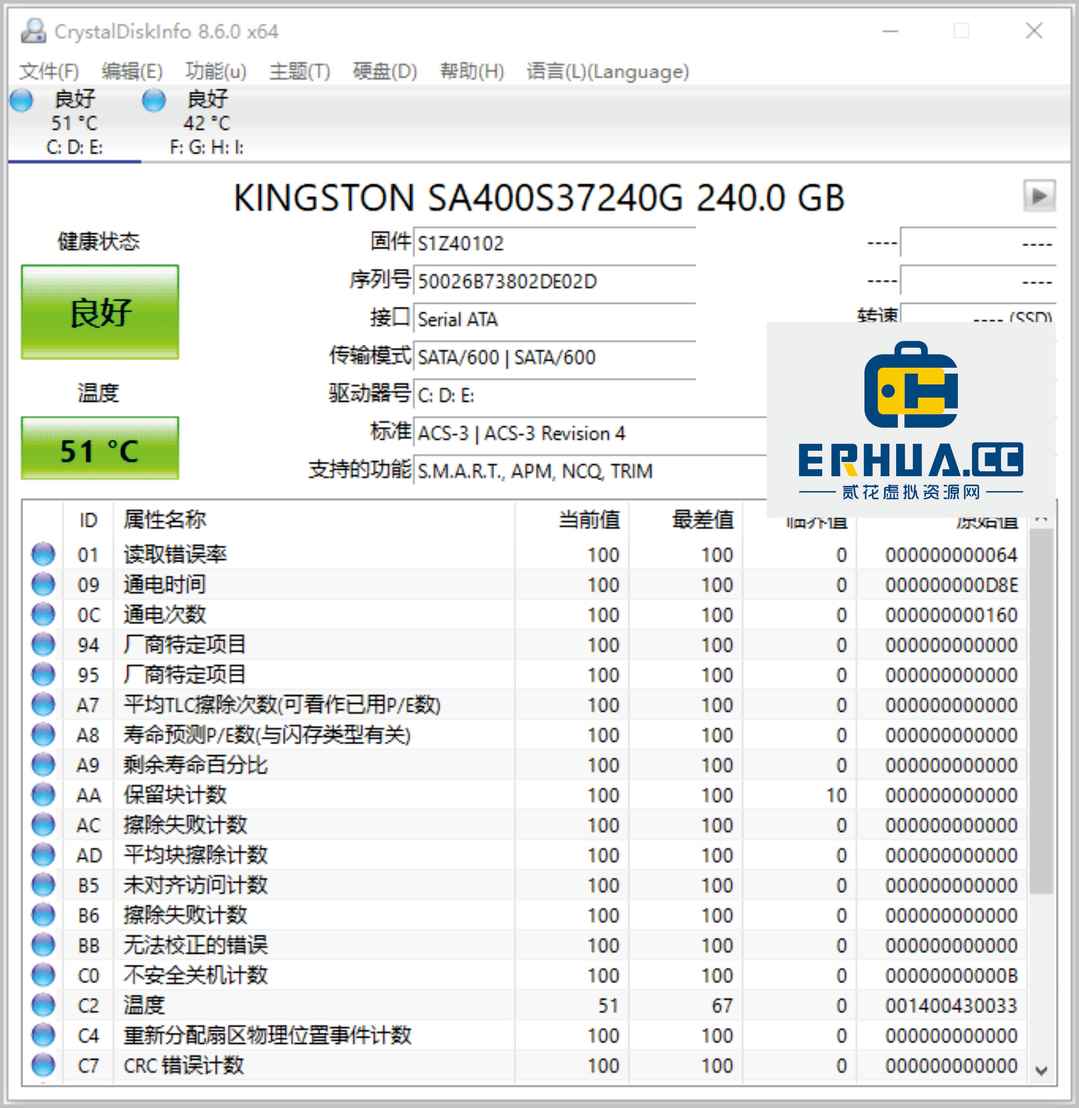Click status orb of attribute B5 未对齐访问计数
1079x1108 pixels.
pos(43,885)
